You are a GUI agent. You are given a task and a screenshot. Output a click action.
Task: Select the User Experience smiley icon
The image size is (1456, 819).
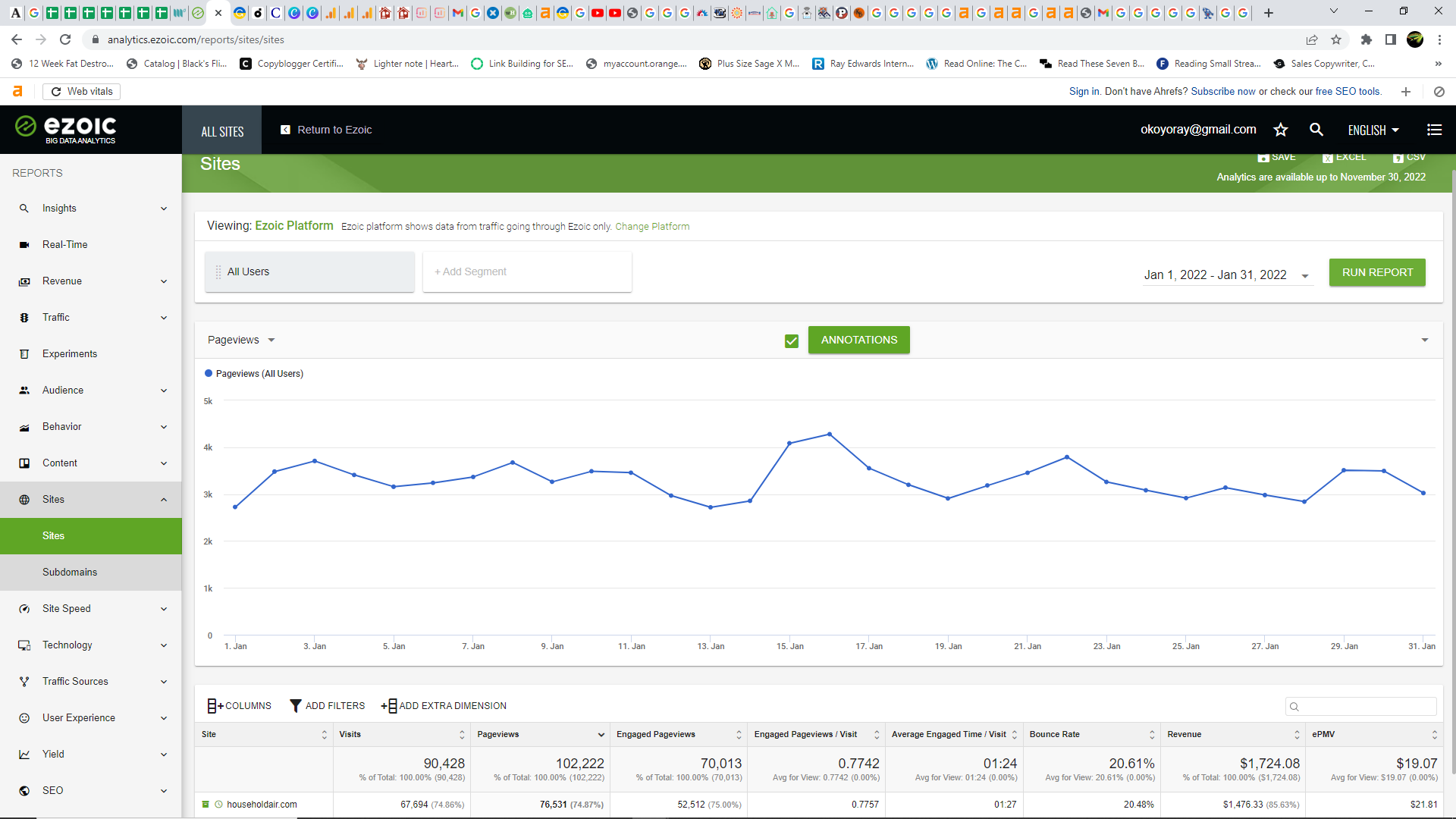click(24, 718)
